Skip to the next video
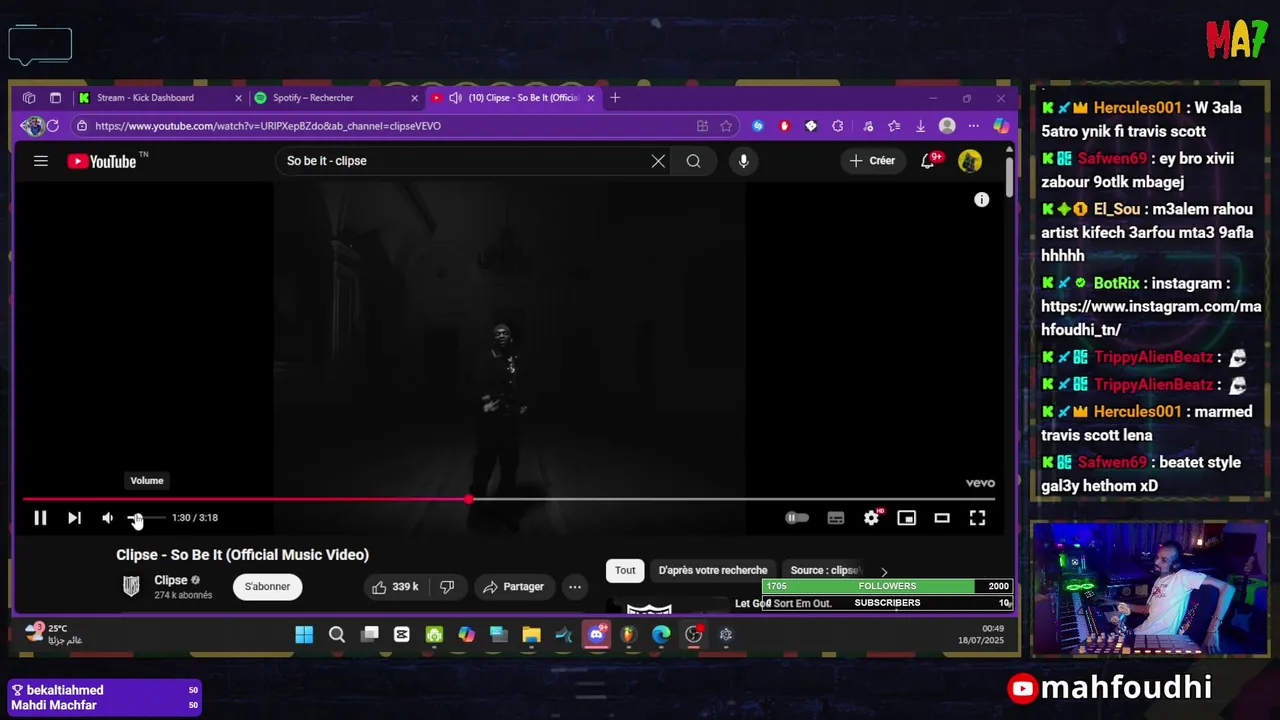Viewport: 1280px width, 720px height. pos(74,518)
